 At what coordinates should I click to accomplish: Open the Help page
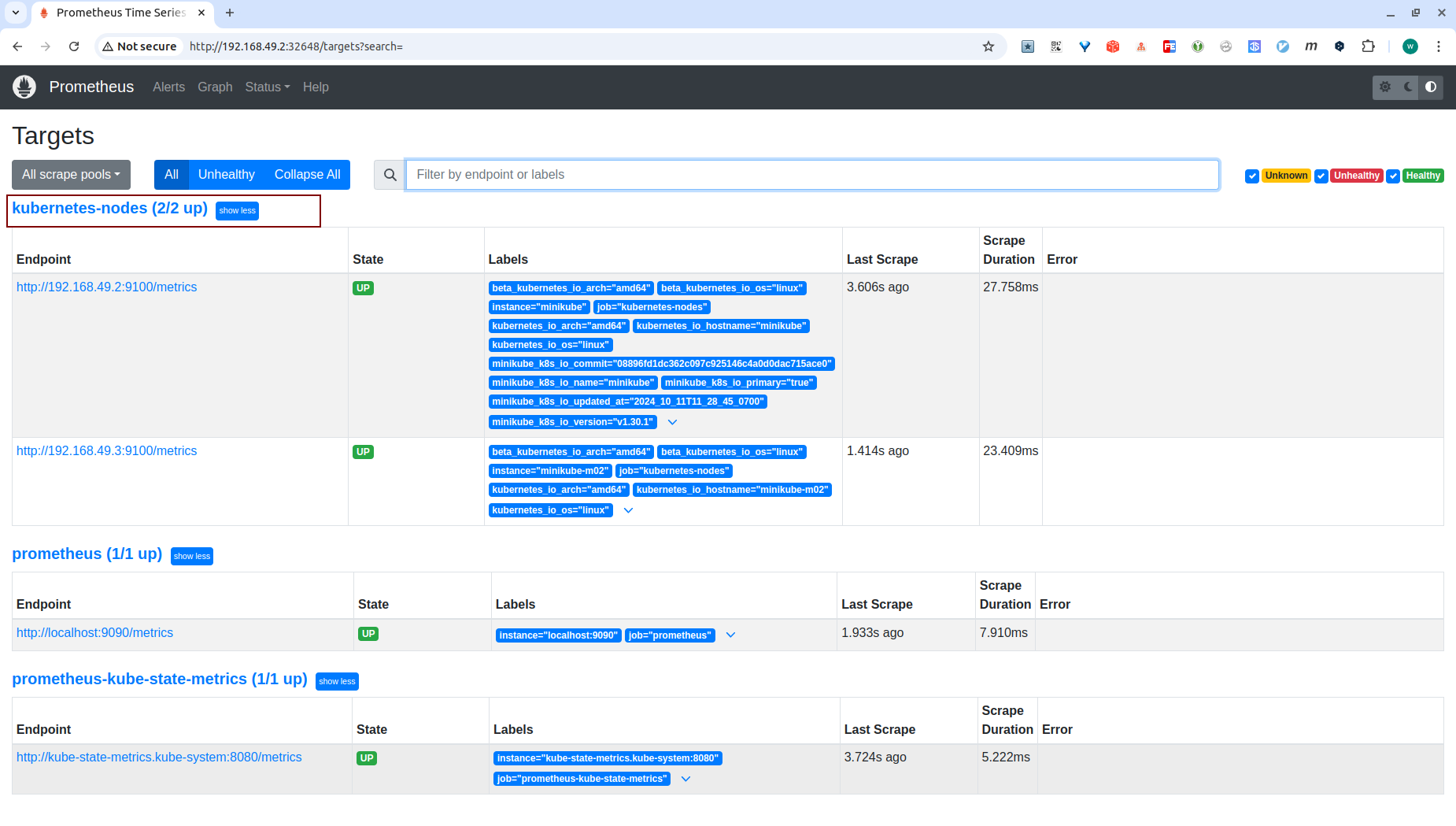[316, 87]
